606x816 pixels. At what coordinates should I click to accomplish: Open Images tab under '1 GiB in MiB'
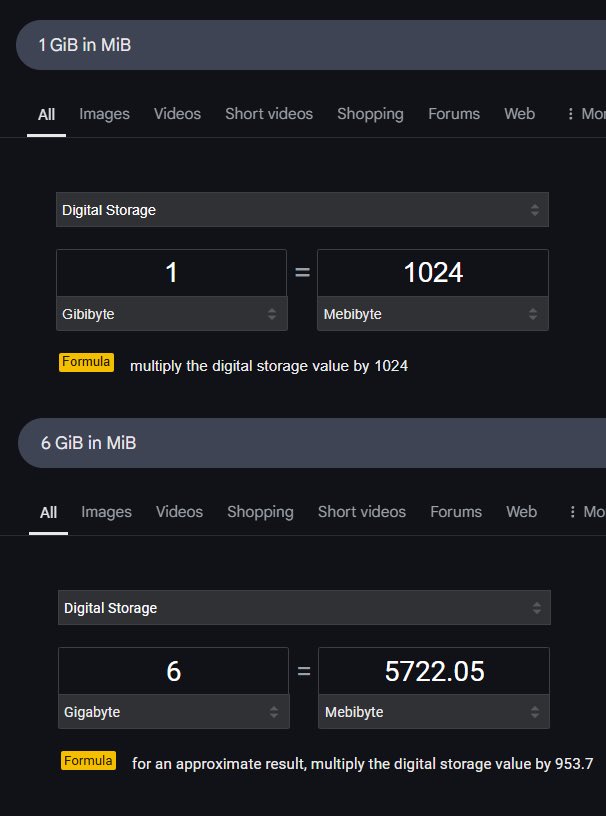pyautogui.click(x=104, y=114)
